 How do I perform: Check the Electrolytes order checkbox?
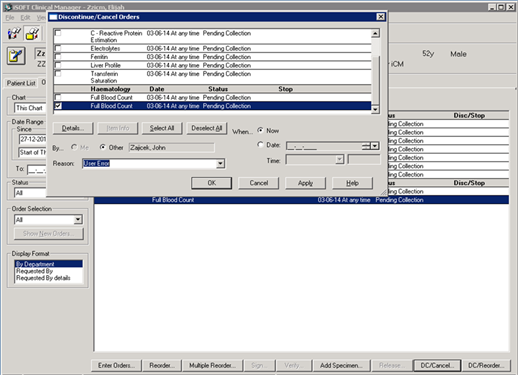point(58,48)
